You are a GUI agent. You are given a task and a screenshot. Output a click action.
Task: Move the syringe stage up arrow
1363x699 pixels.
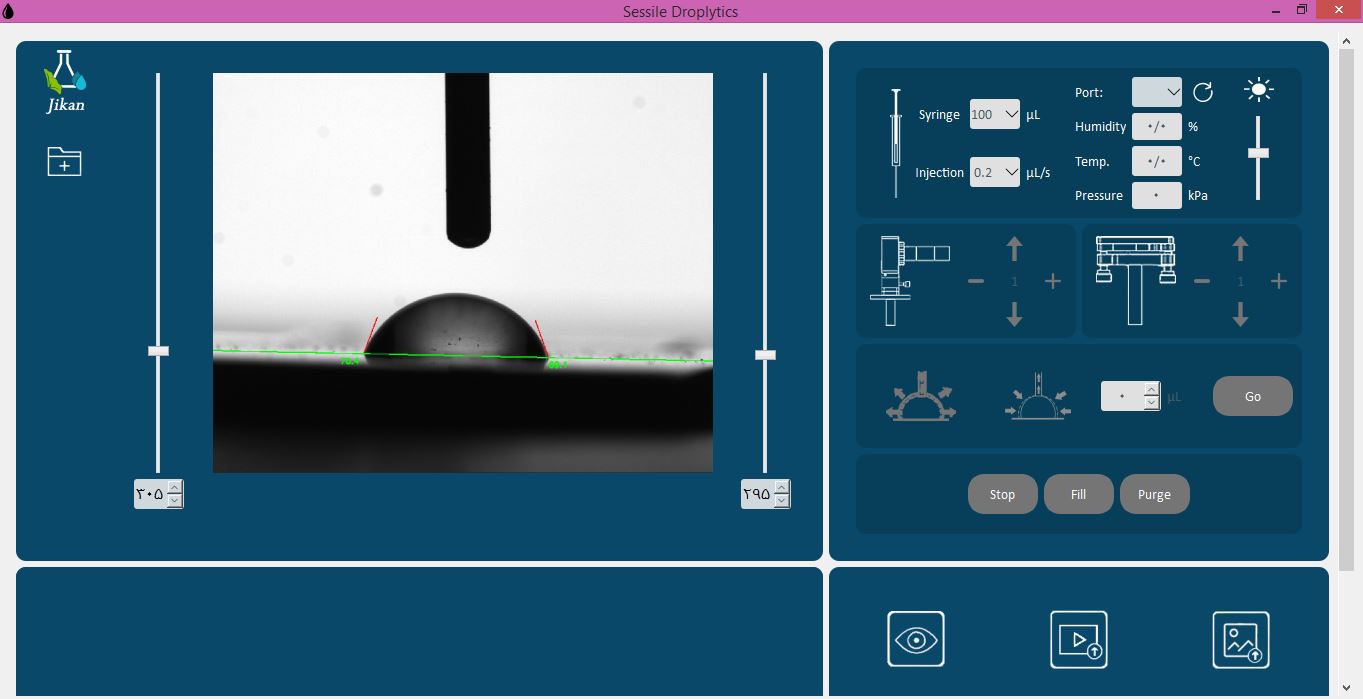click(1014, 248)
